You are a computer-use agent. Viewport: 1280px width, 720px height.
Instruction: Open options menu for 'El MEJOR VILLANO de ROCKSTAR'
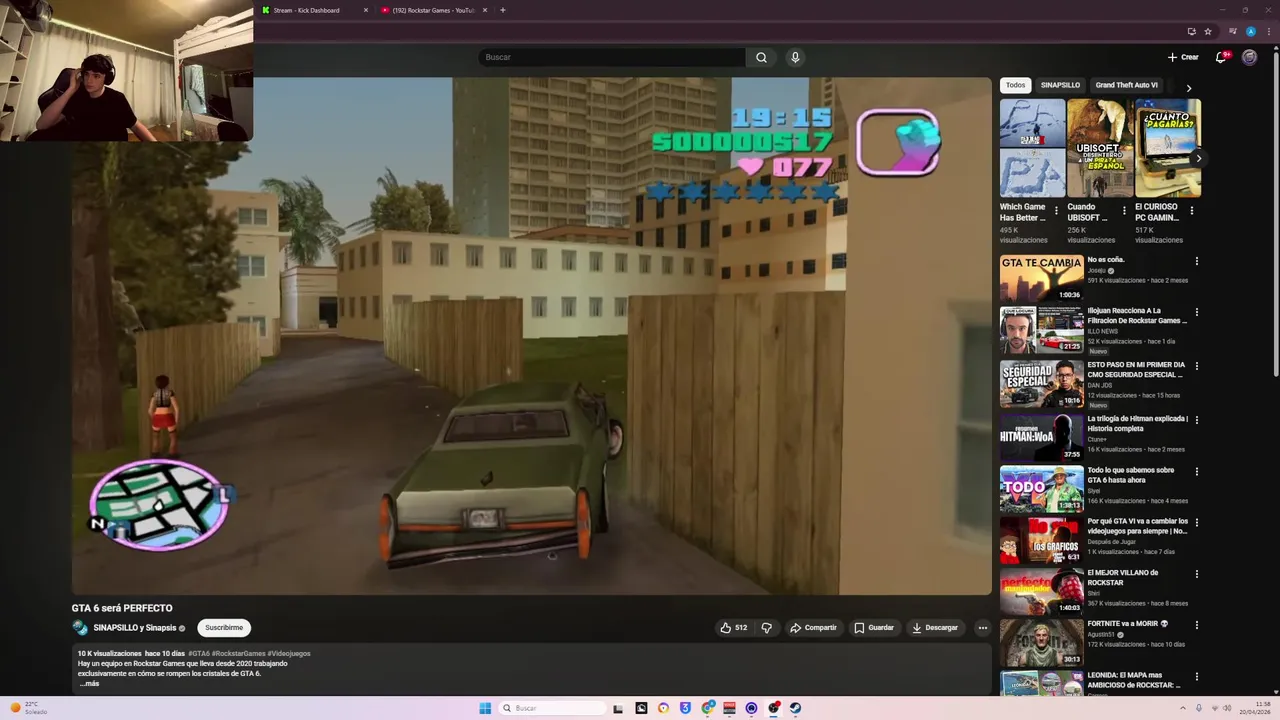click(x=1196, y=574)
